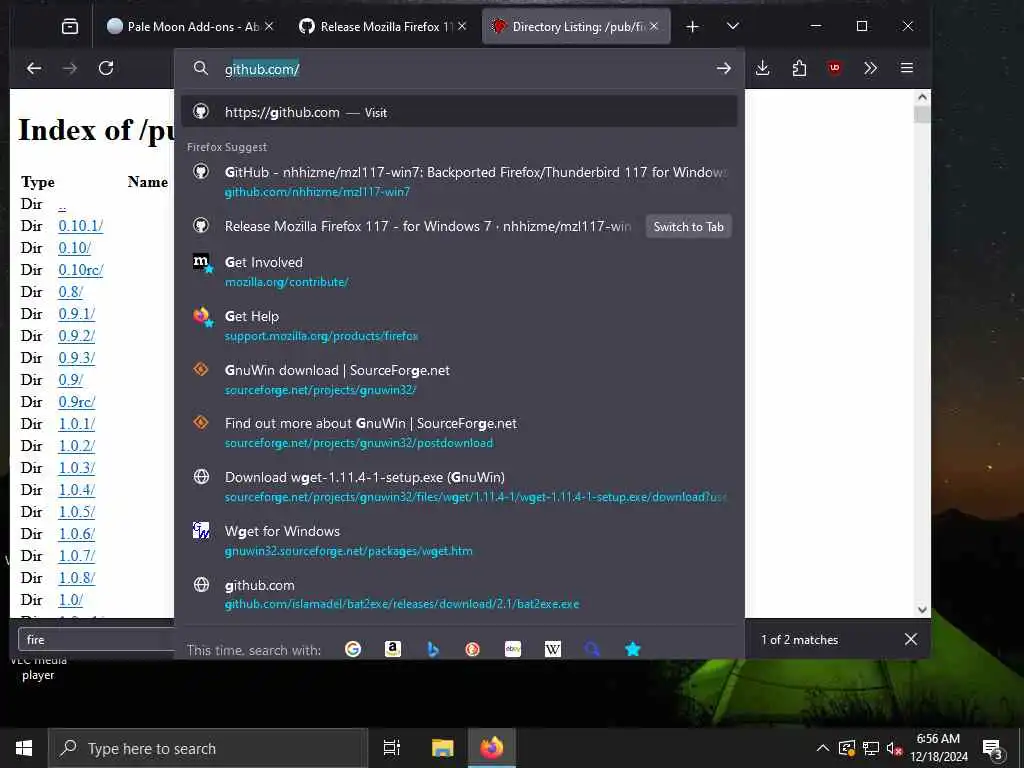Show more tools overflow chevrons
Image resolution: width=1024 pixels, height=768 pixels.
tap(870, 68)
